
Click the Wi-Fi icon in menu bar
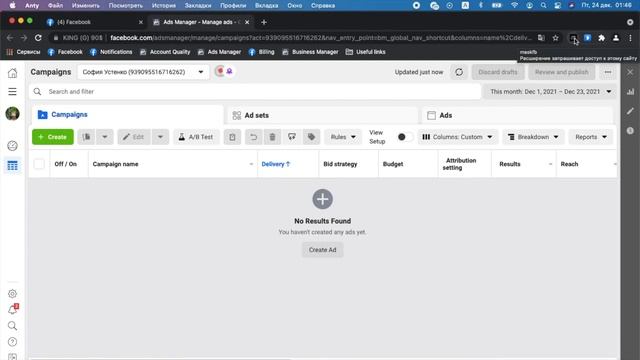[x=514, y=5]
